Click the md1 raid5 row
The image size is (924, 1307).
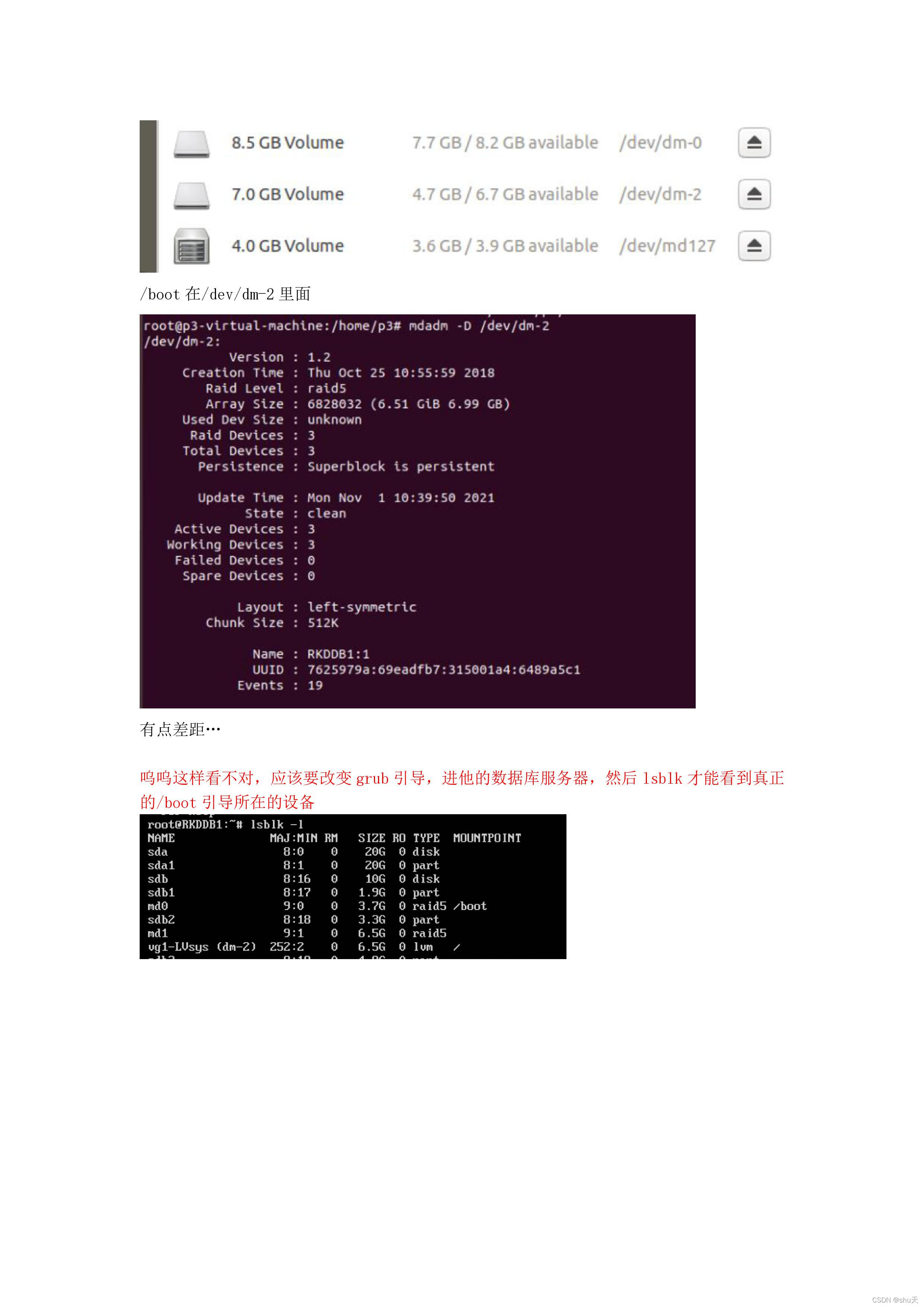(x=296, y=933)
